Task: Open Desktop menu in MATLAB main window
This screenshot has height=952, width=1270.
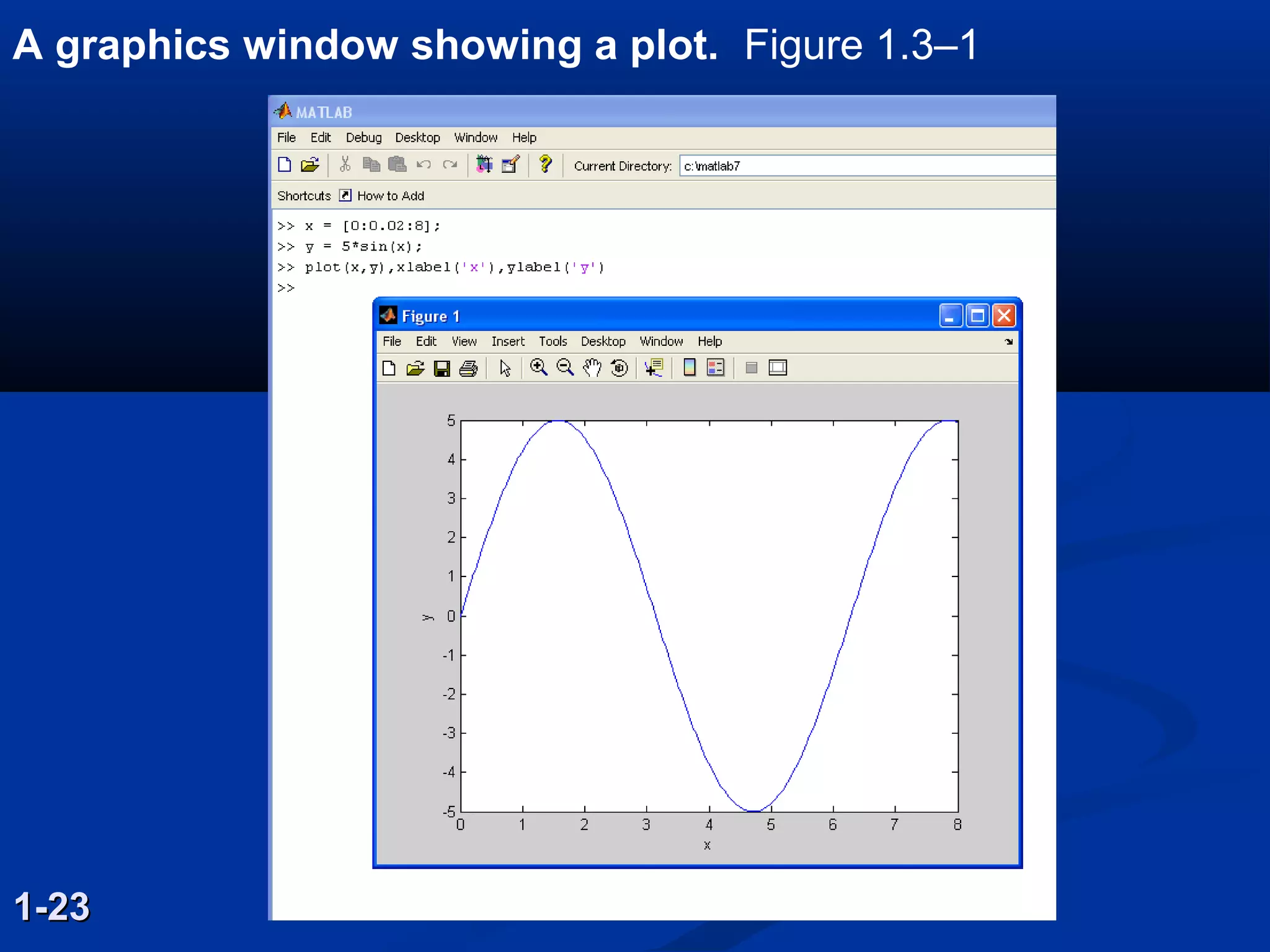Action: tap(417, 138)
